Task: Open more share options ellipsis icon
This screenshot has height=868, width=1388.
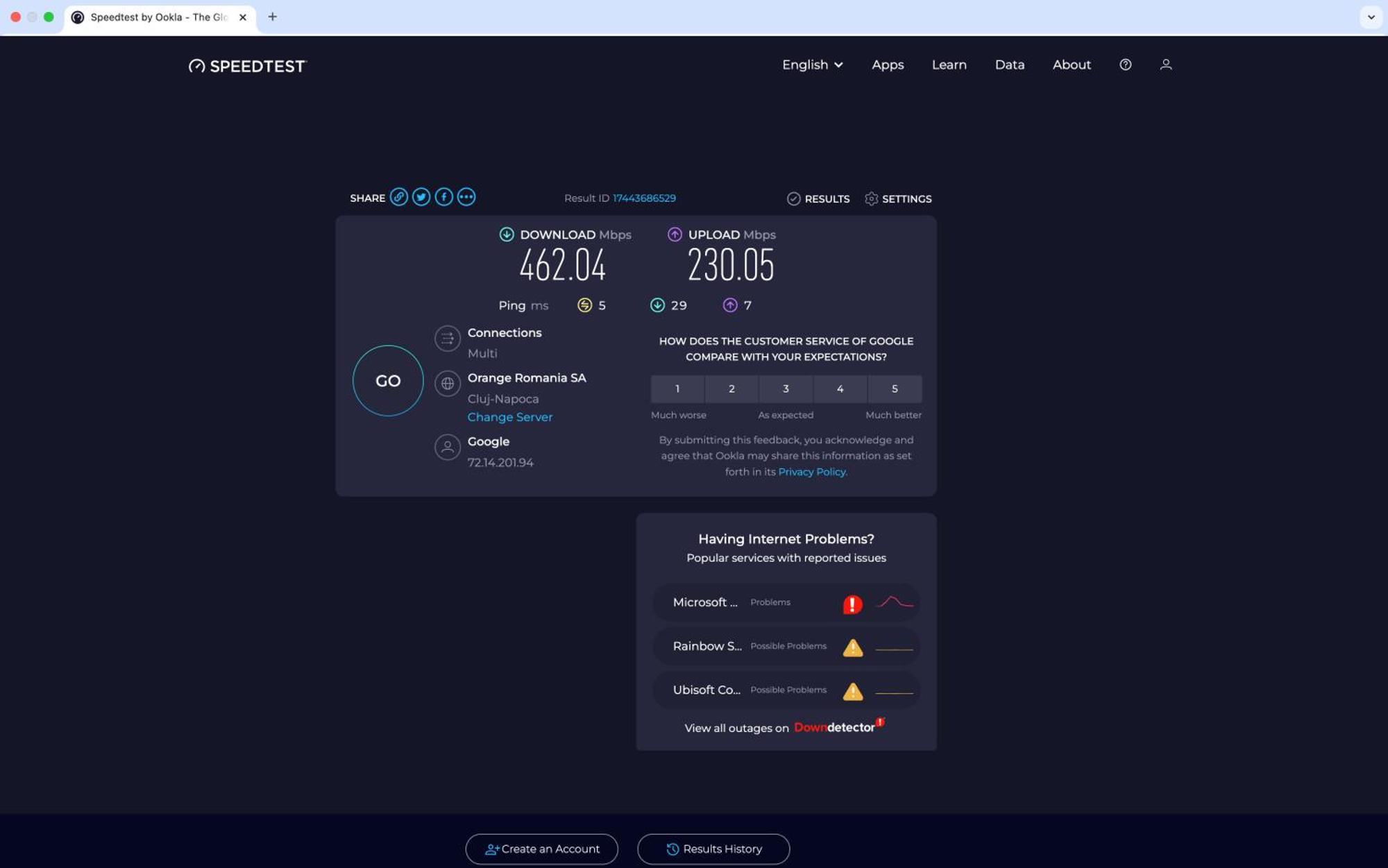Action: 466,197
